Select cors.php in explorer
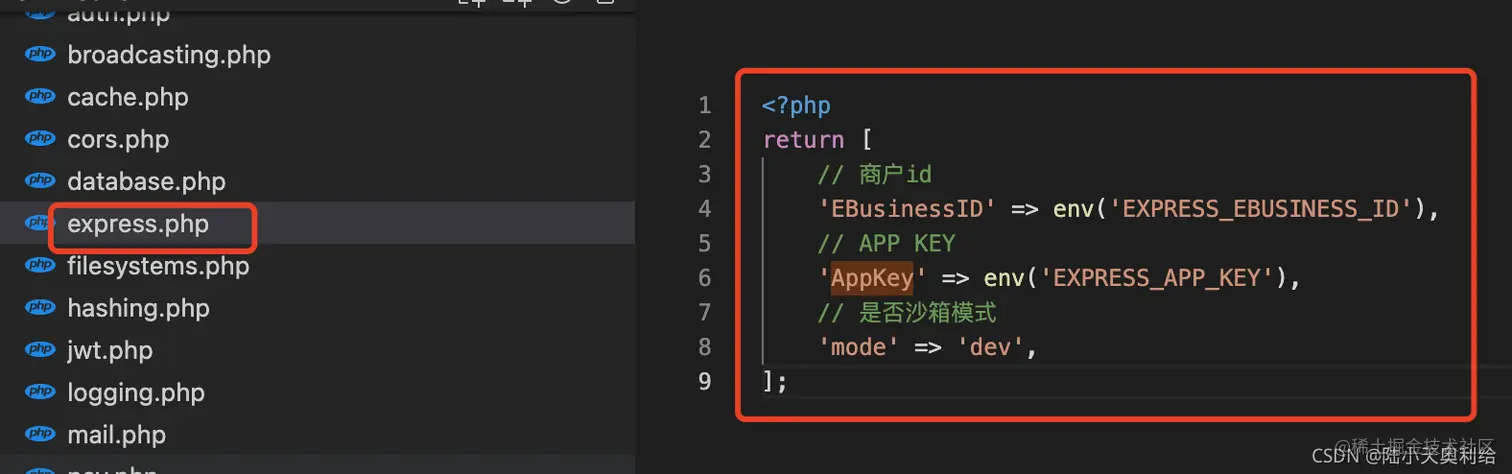 (x=118, y=139)
